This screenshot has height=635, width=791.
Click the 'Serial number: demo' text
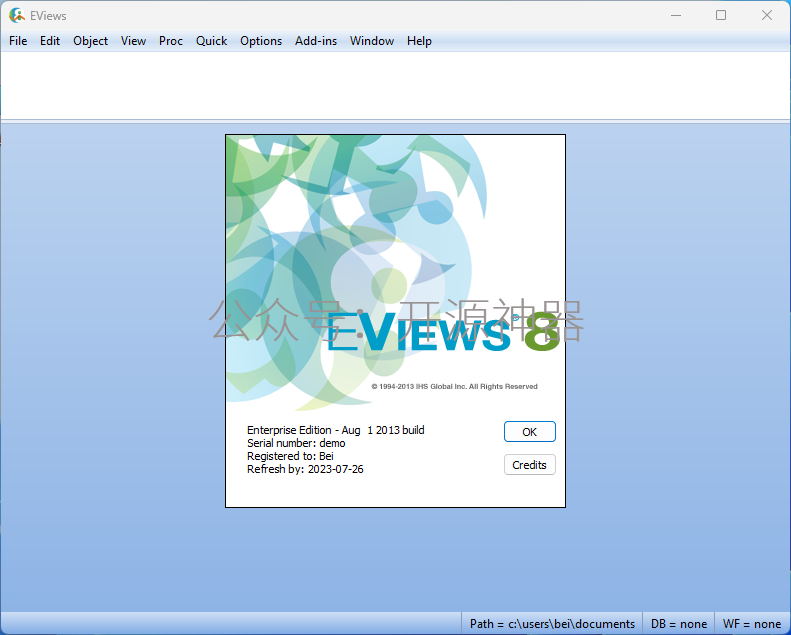pos(296,443)
